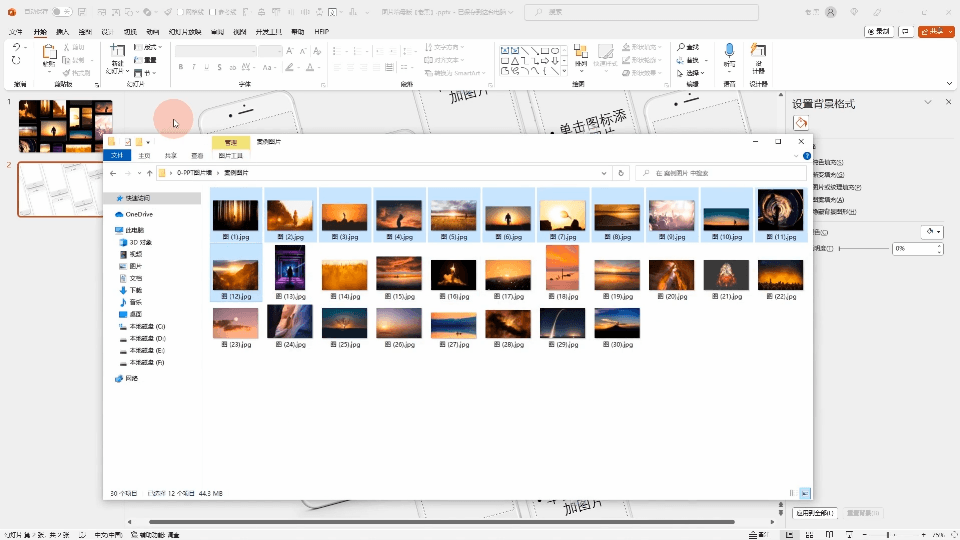The image size is (960, 540).
Task: Expand Explorer address bar history dropdown
Action: pos(604,173)
